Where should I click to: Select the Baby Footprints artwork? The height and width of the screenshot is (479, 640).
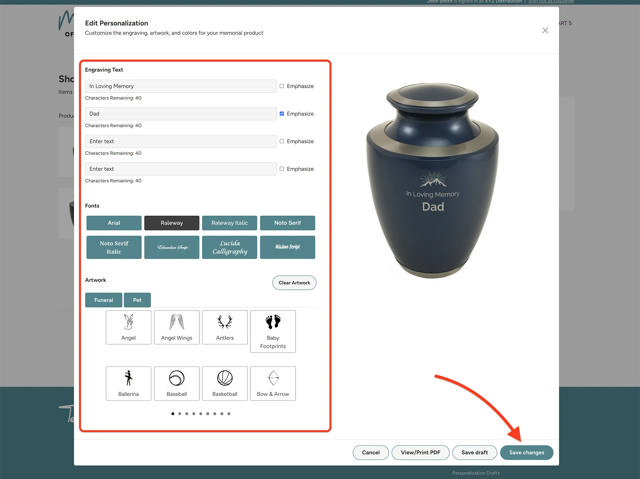pyautogui.click(x=273, y=331)
